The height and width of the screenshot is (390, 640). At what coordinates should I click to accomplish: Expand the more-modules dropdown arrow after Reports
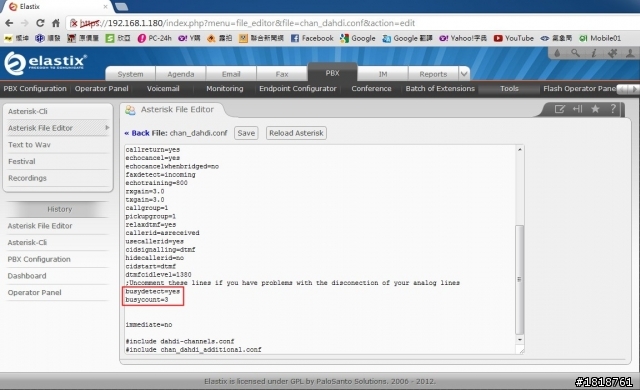(x=464, y=74)
